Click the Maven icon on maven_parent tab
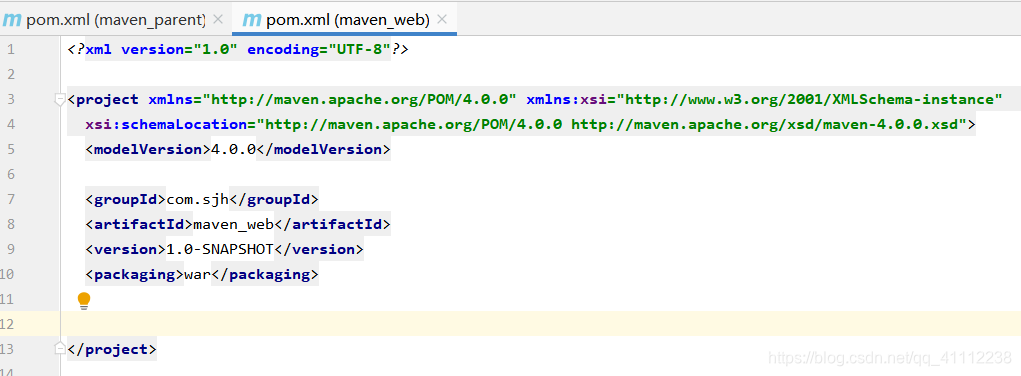The width and height of the screenshot is (1021, 376). pyautogui.click(x=12, y=20)
